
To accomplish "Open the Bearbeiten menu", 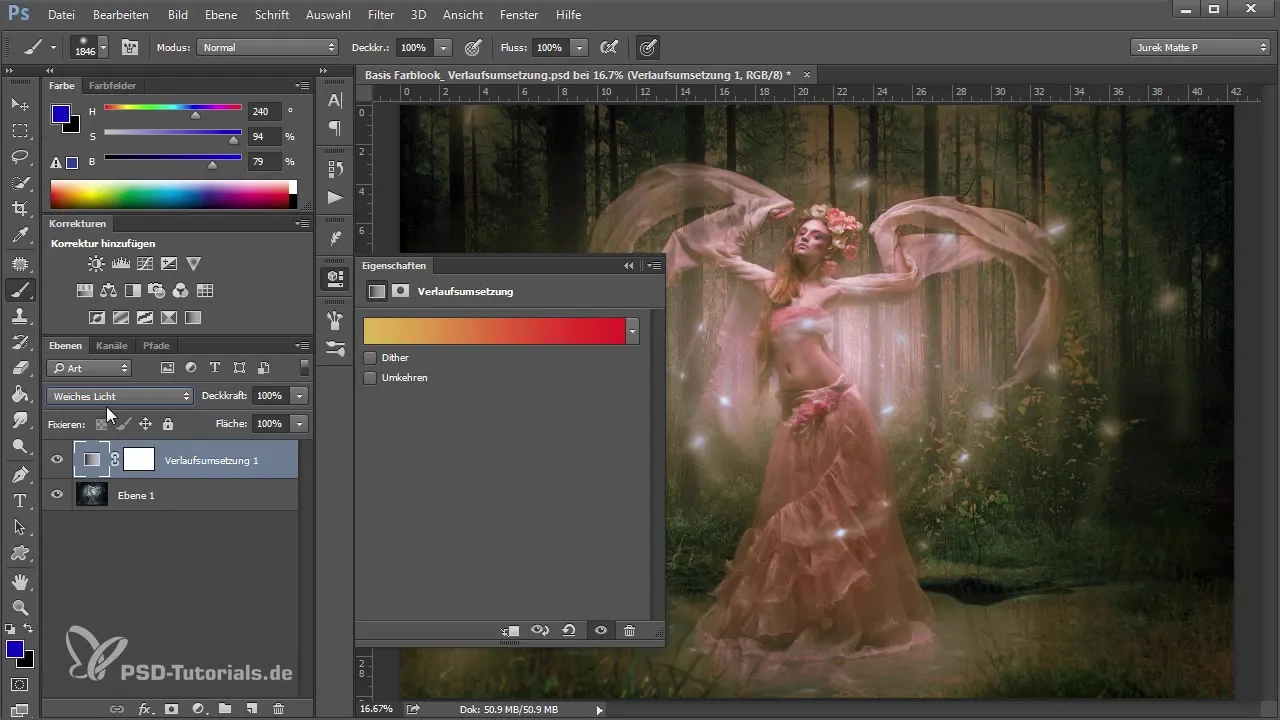I will [x=120, y=15].
